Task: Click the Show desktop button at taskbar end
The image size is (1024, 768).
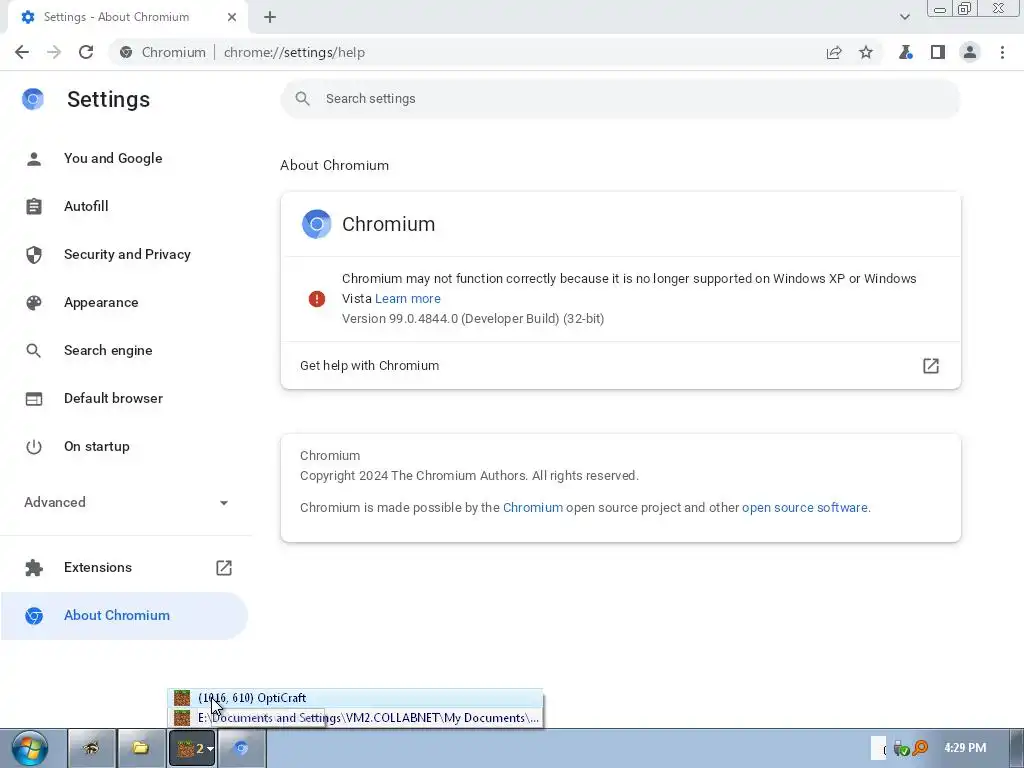Action: pyautogui.click(x=1017, y=748)
